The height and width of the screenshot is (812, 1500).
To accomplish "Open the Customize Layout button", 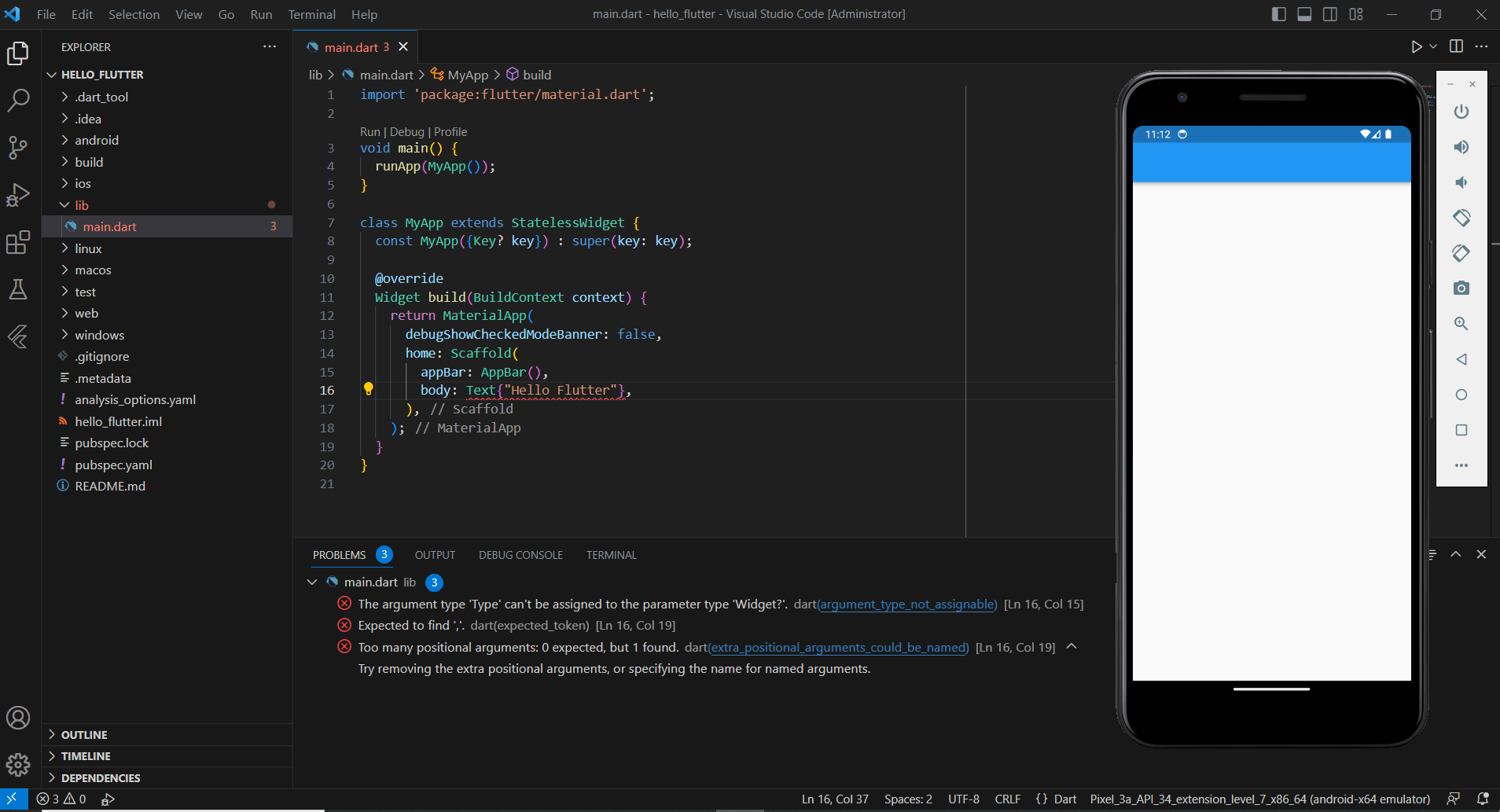I will (x=1356, y=14).
